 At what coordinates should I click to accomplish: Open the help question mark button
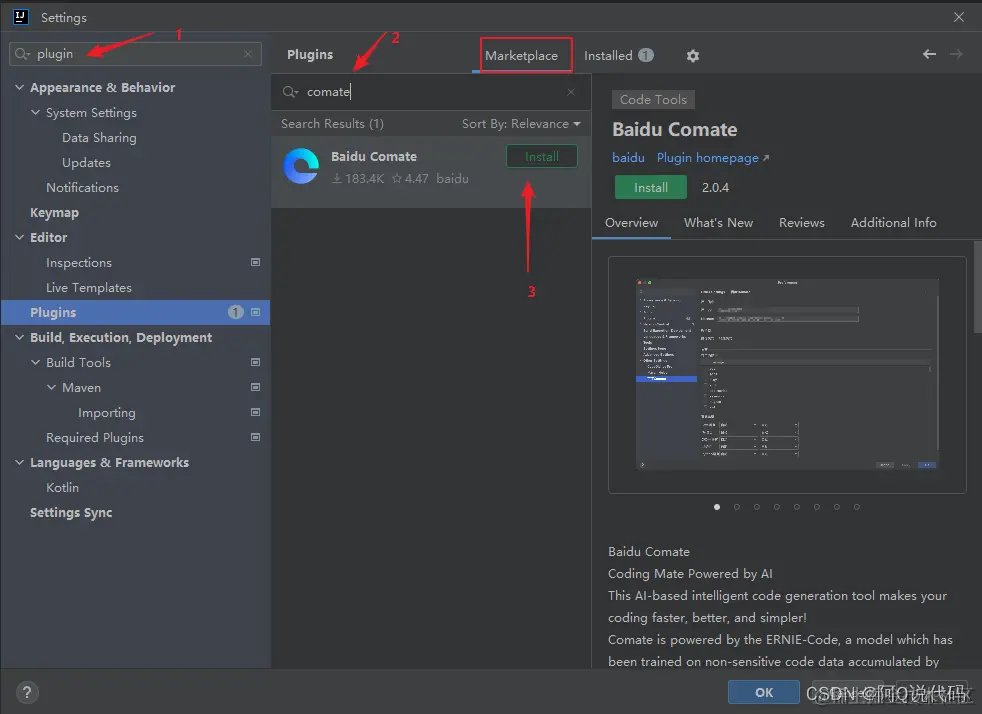(x=26, y=692)
